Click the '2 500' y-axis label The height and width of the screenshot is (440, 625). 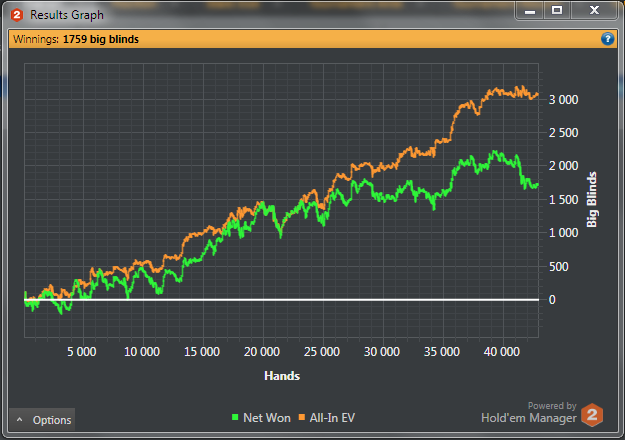(x=563, y=133)
